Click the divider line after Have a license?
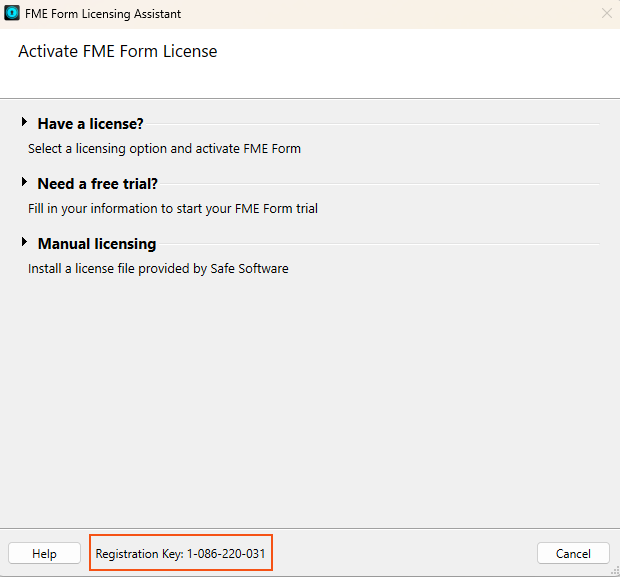Image resolution: width=620 pixels, height=577 pixels. [372, 124]
